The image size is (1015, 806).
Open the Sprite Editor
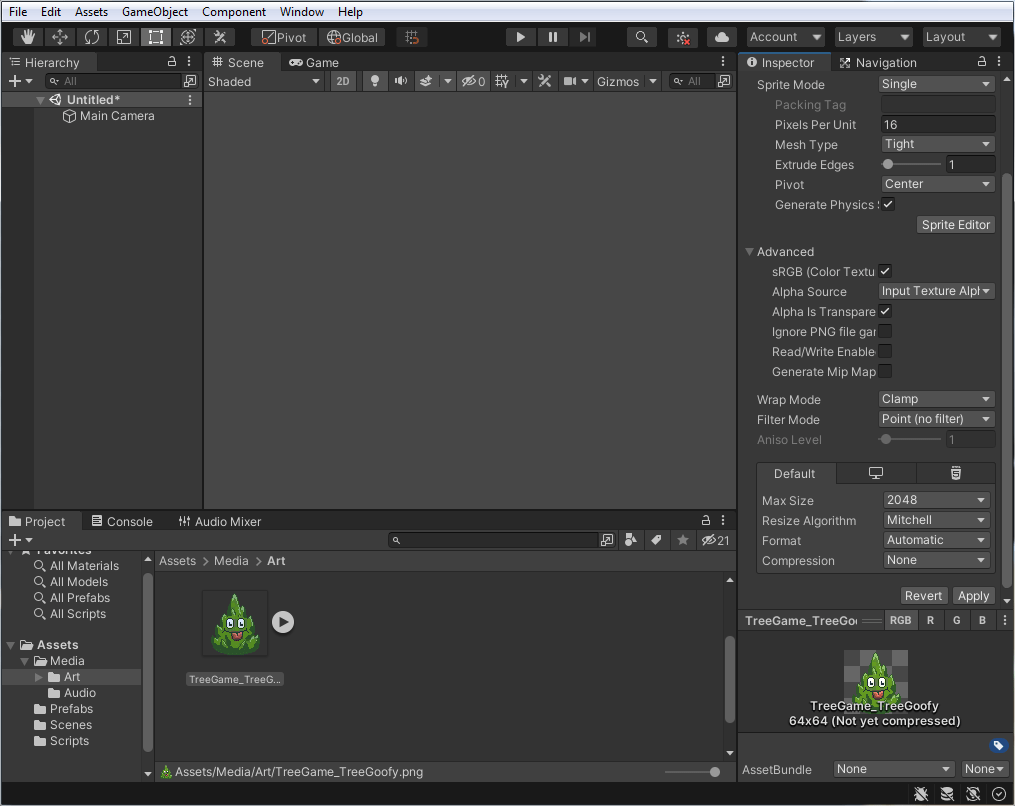[955, 224]
